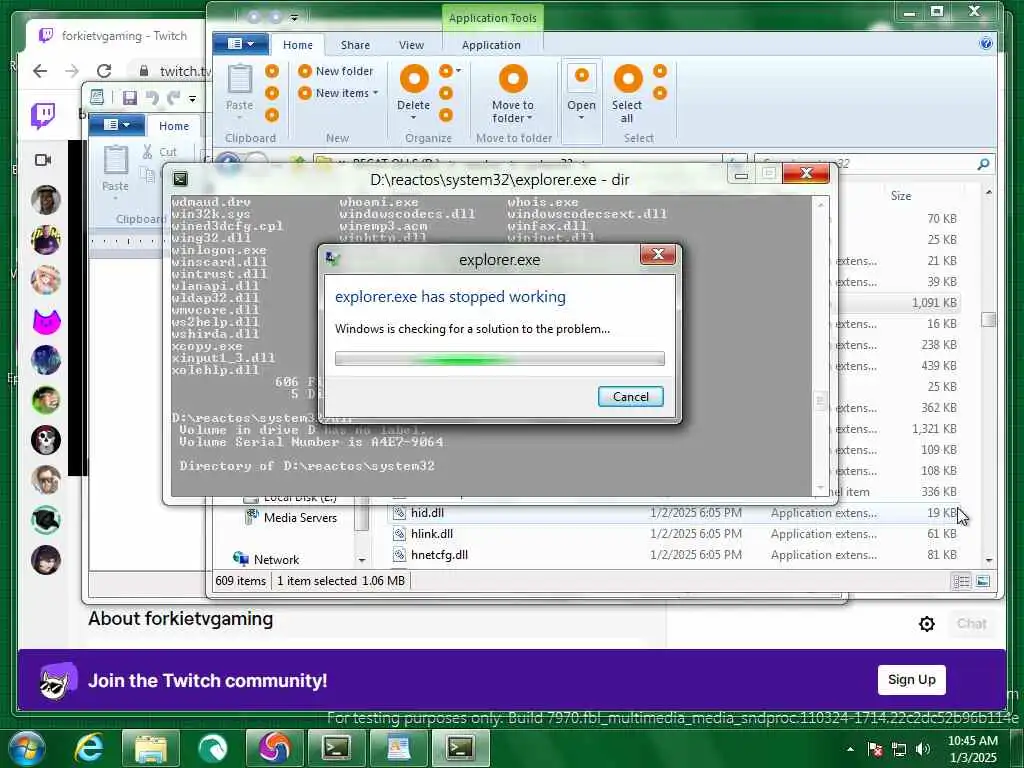Expand Explorer quick access toolbar dropdown
1024x768 pixels.
click(x=295, y=18)
